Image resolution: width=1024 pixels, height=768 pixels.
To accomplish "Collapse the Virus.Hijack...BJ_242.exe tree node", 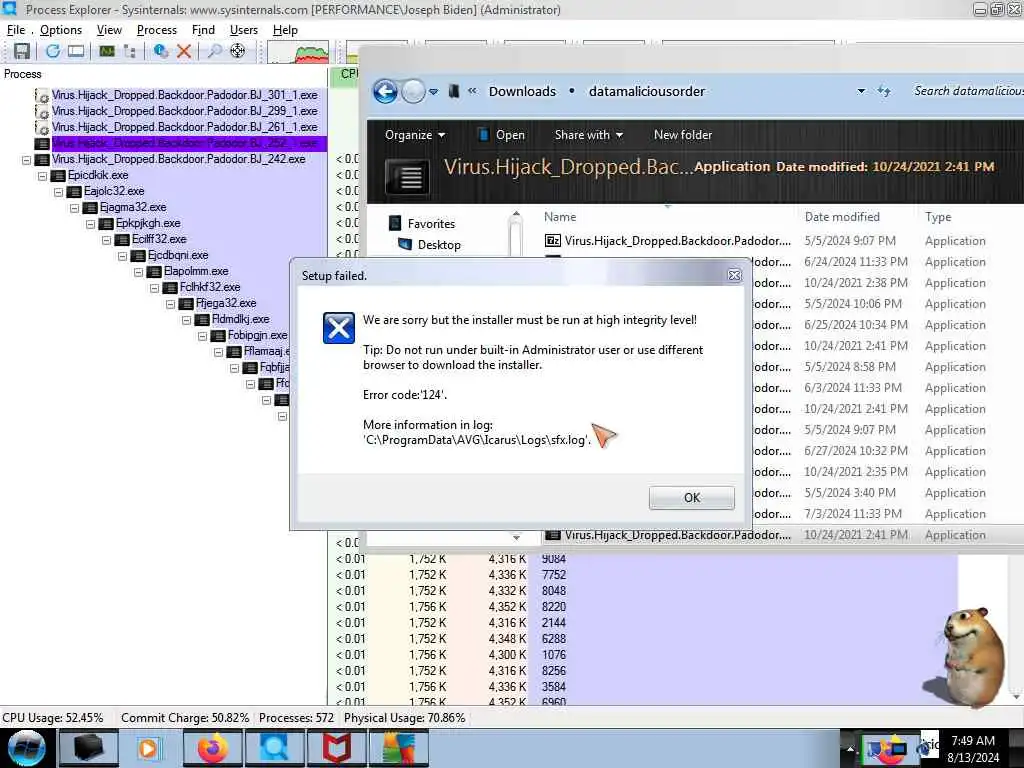I will tap(26, 159).
